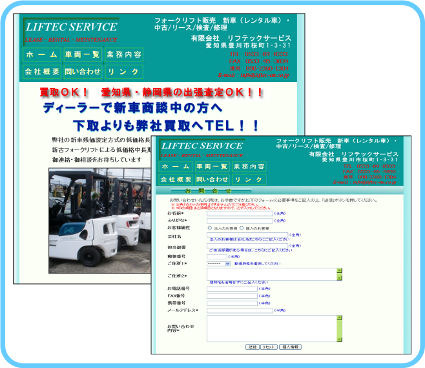The height and width of the screenshot is (368, 425).
Task: Click the forklift photo on the home page
Action: pyautogui.click(x=100, y=221)
